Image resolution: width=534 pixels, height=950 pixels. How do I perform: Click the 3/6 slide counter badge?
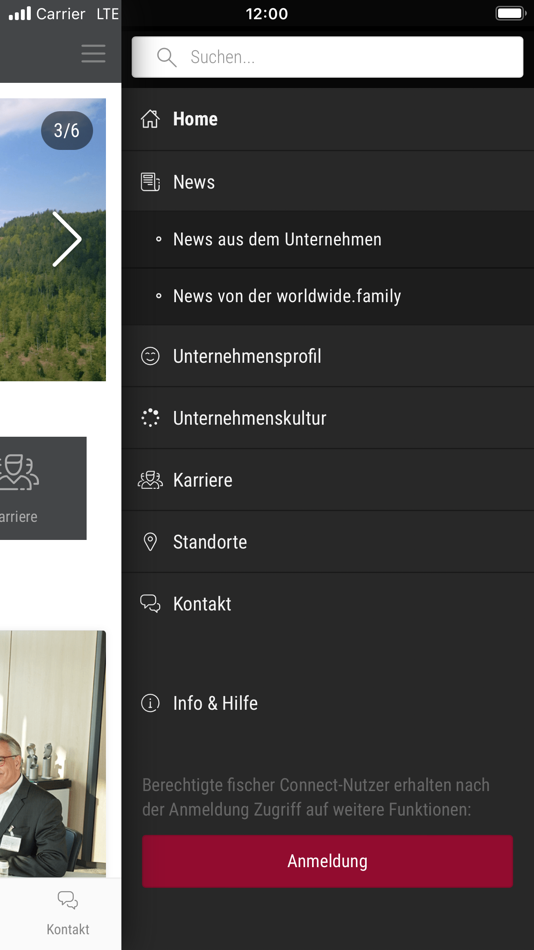click(x=67, y=130)
